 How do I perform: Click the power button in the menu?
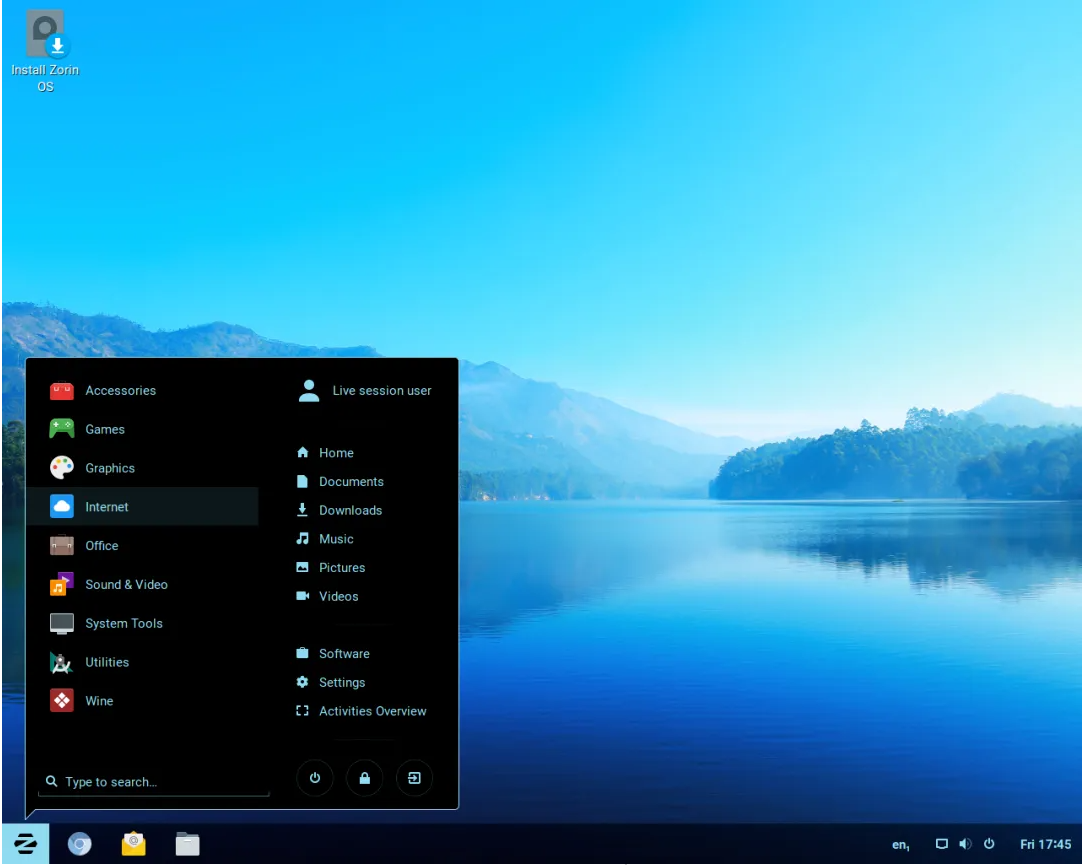(315, 778)
